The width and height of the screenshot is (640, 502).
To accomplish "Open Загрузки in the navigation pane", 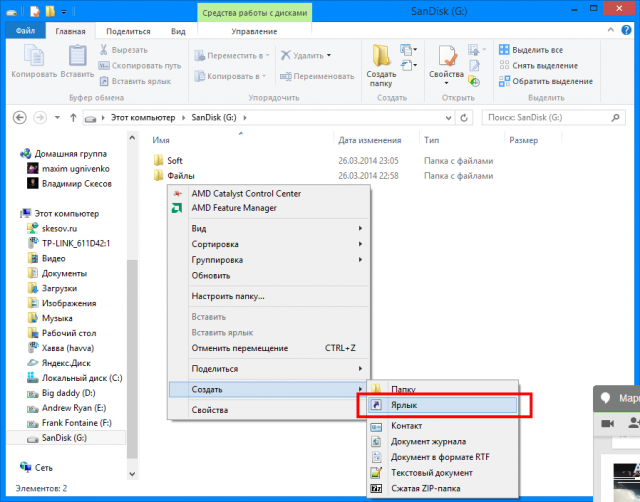I will (x=53, y=288).
